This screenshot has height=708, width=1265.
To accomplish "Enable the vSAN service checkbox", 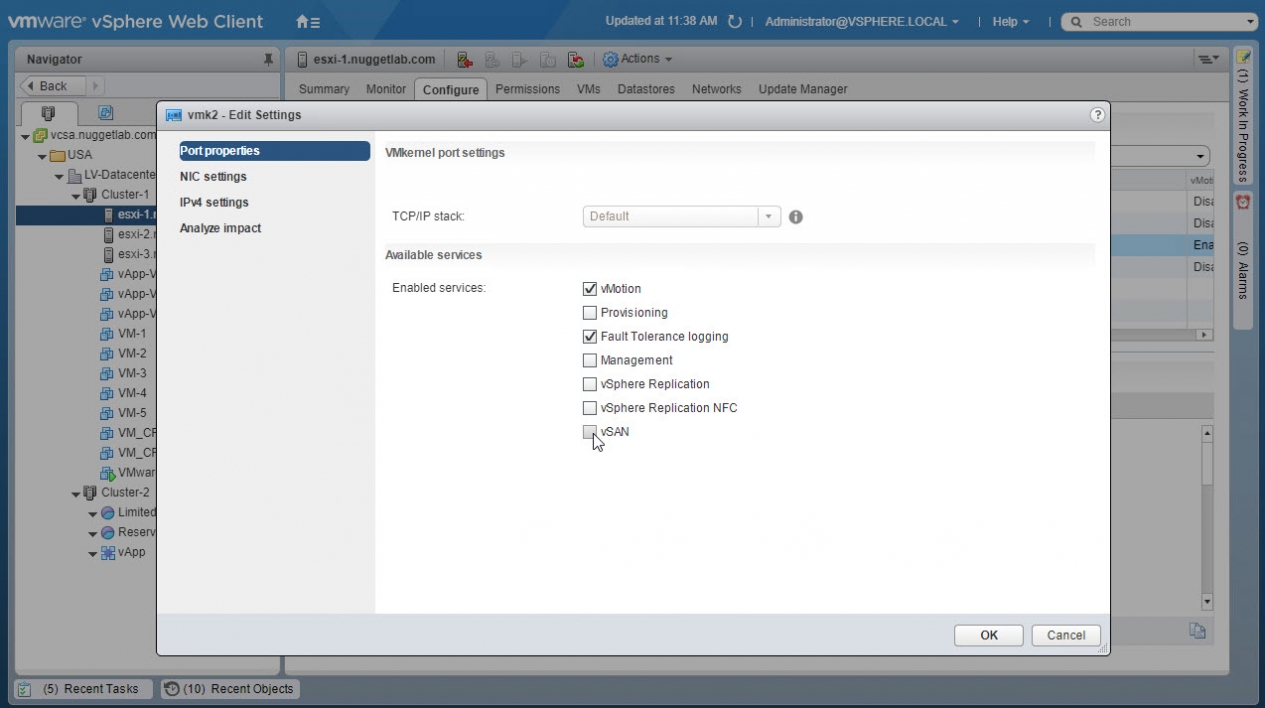I will (590, 432).
